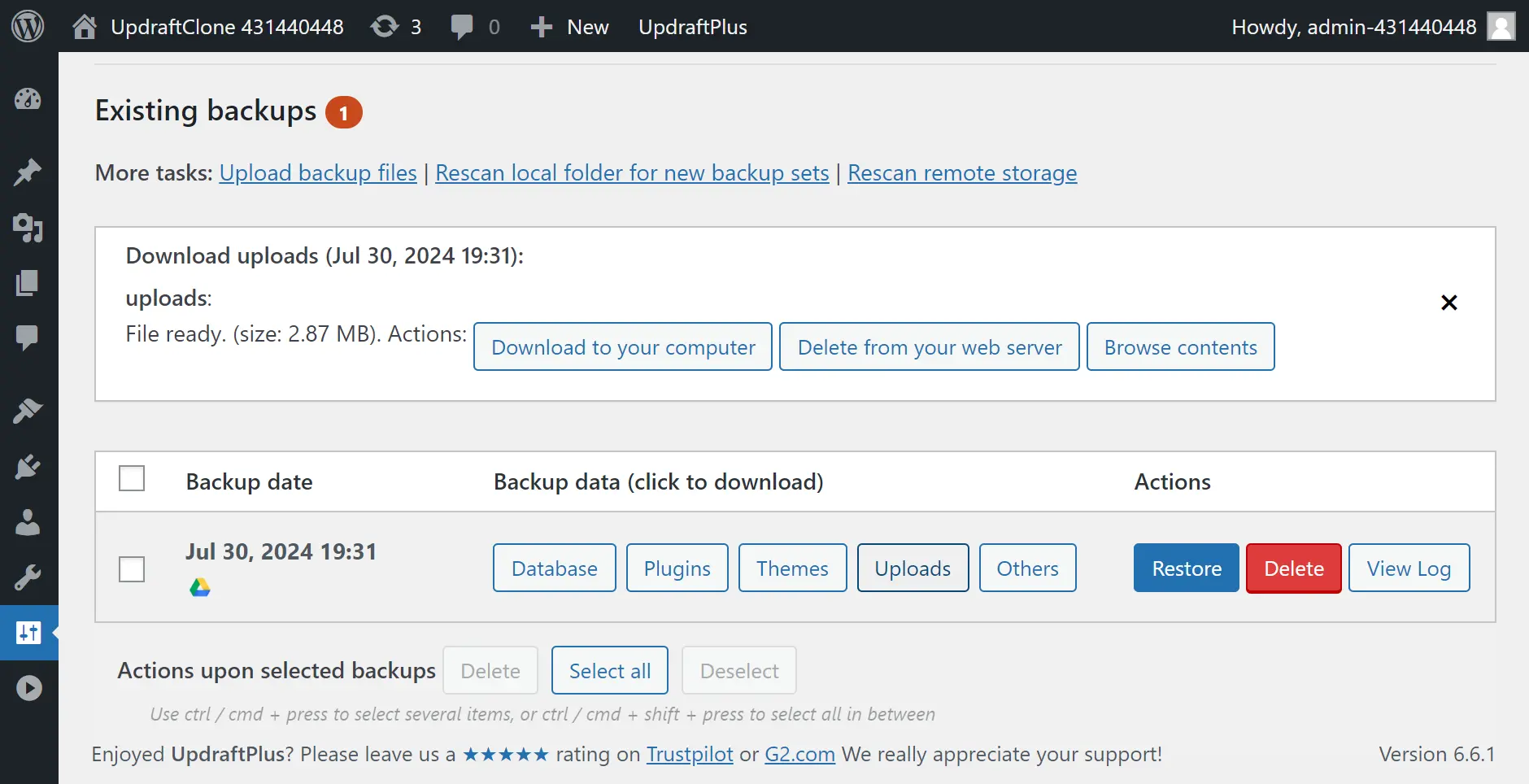The width and height of the screenshot is (1529, 784).
Task: Open View Log for the backup
Action: click(1409, 568)
